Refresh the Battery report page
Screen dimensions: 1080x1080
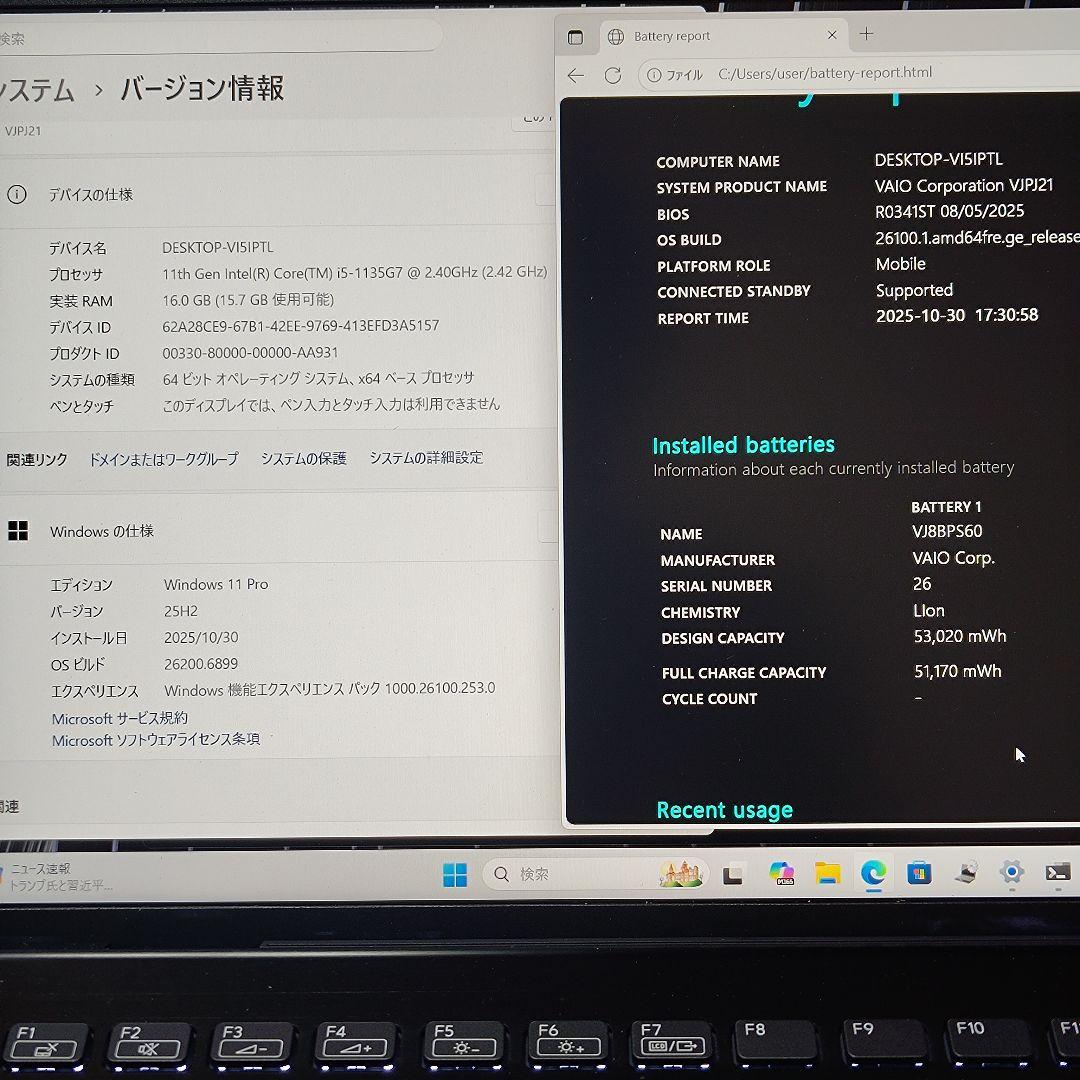(613, 74)
